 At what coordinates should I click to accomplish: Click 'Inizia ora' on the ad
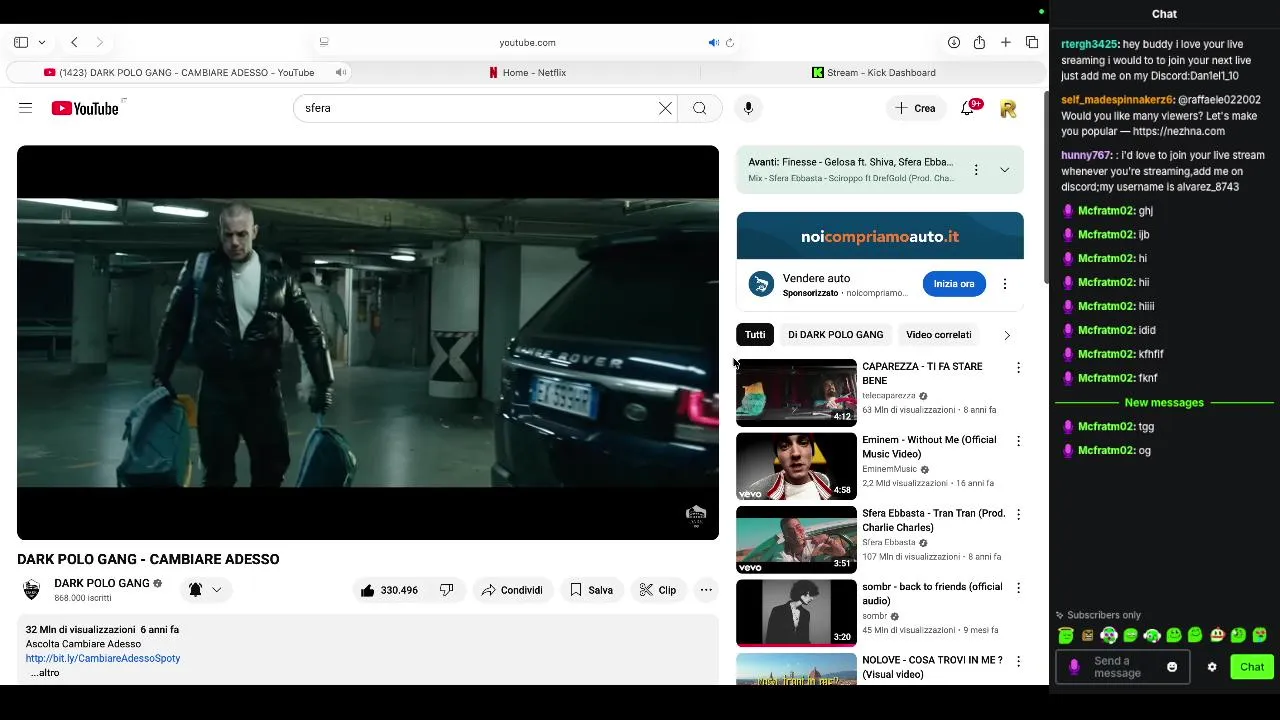coord(954,284)
